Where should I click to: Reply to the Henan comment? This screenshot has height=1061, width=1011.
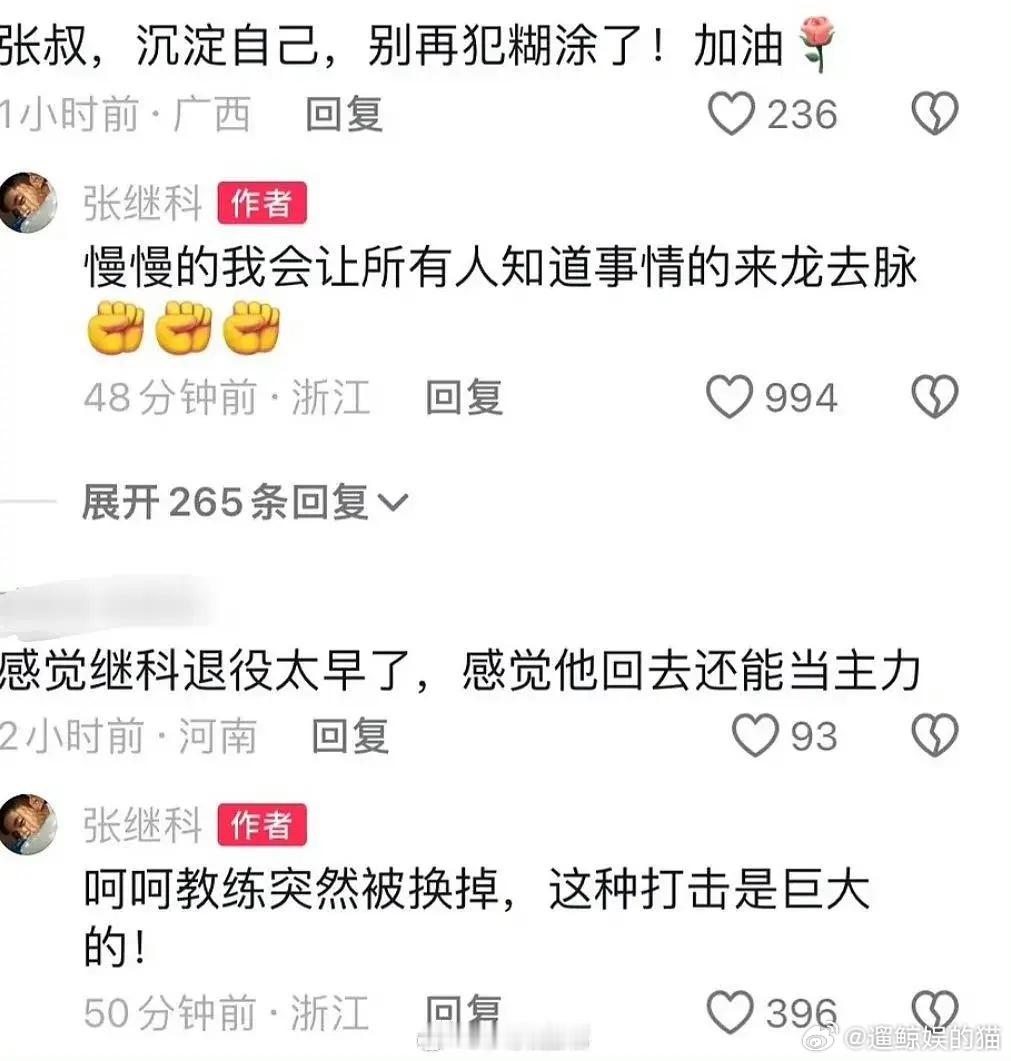pyautogui.click(x=350, y=736)
